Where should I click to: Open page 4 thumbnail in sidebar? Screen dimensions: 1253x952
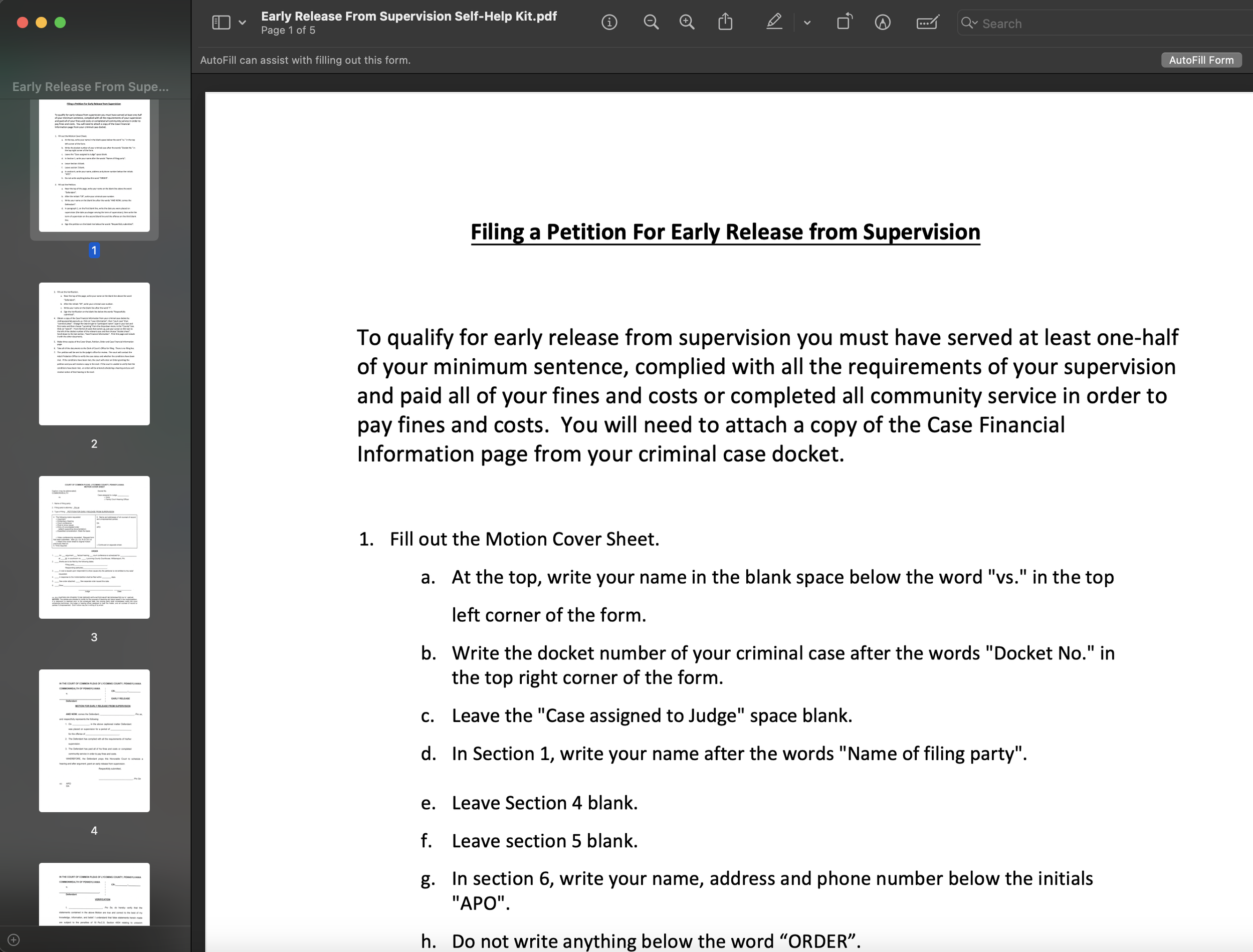tap(94, 740)
